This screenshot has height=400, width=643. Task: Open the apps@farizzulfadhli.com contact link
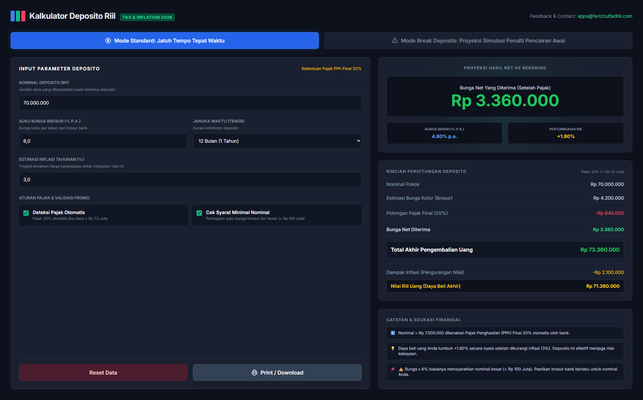[605, 16]
